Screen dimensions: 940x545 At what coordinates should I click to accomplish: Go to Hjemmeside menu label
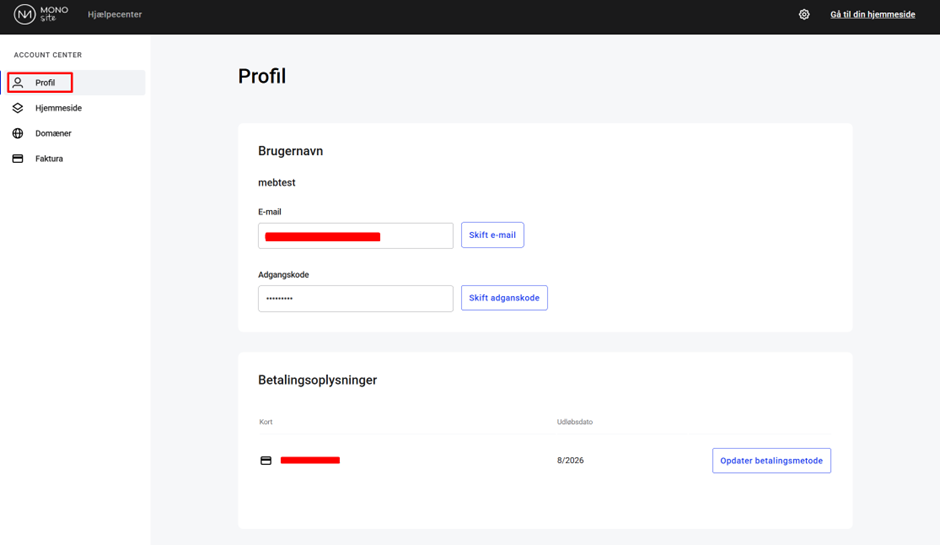point(58,108)
